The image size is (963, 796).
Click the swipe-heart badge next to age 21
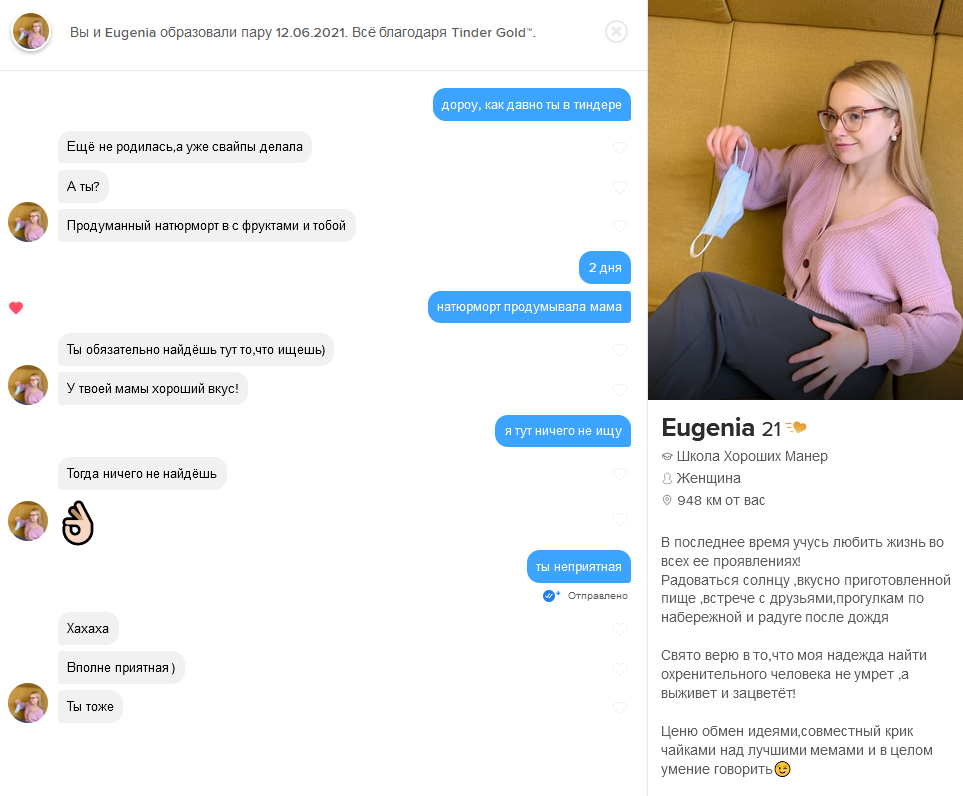pos(796,427)
